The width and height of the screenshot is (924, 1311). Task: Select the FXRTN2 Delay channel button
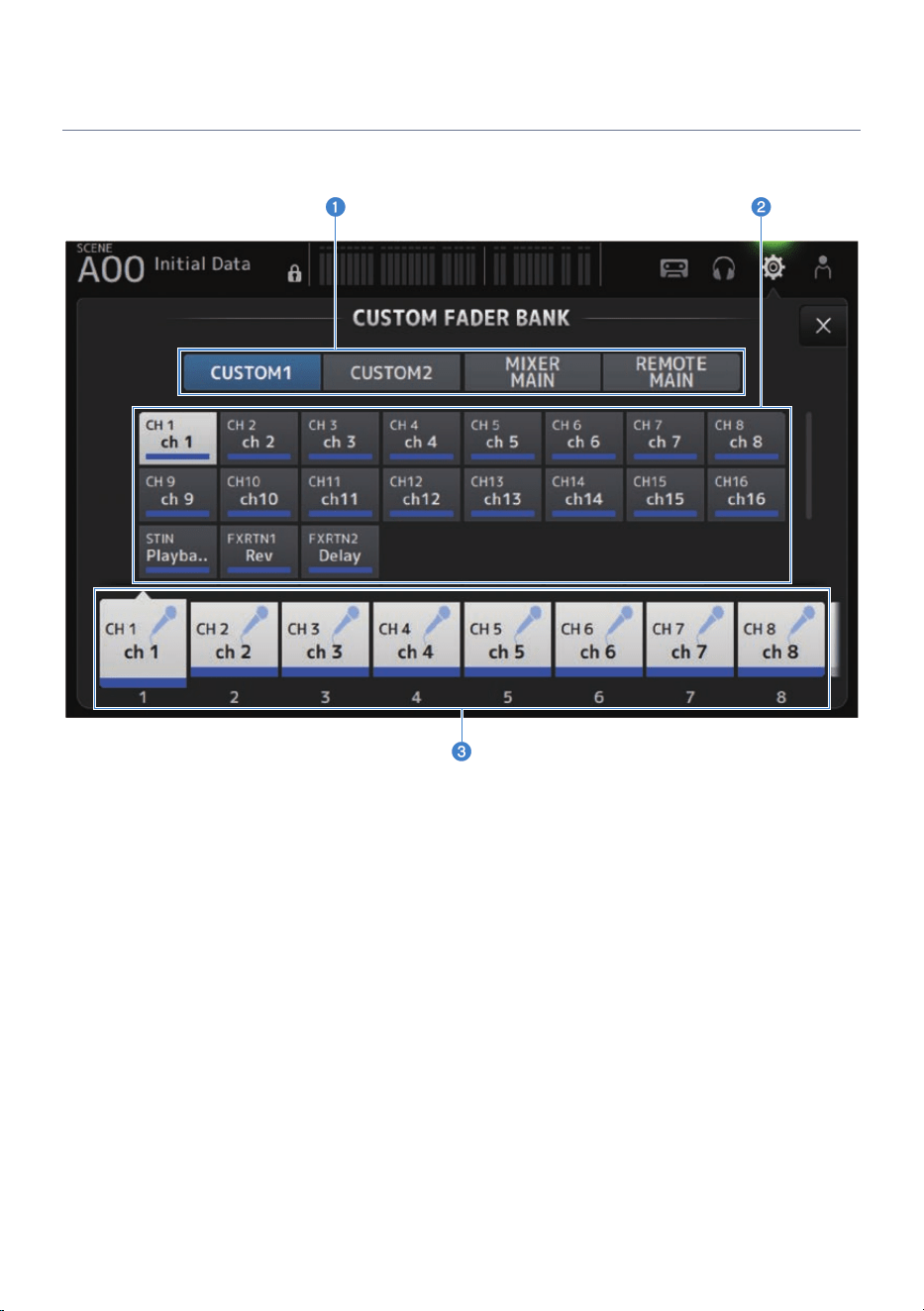pyautogui.click(x=340, y=552)
